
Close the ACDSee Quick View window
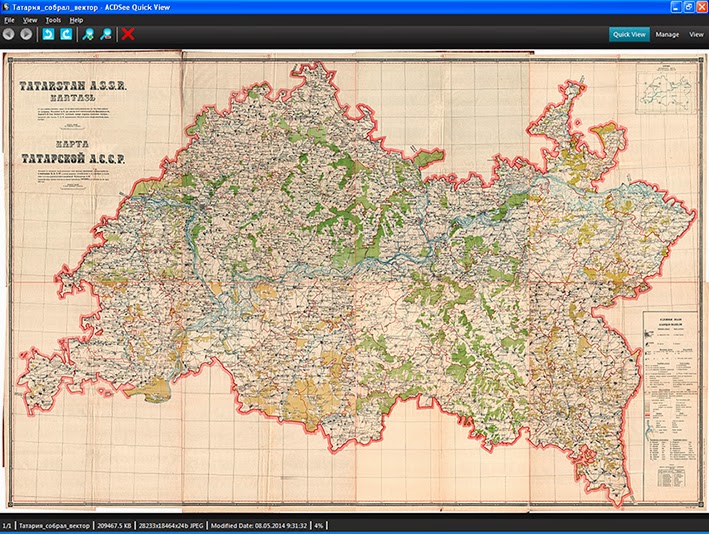[x=701, y=7]
